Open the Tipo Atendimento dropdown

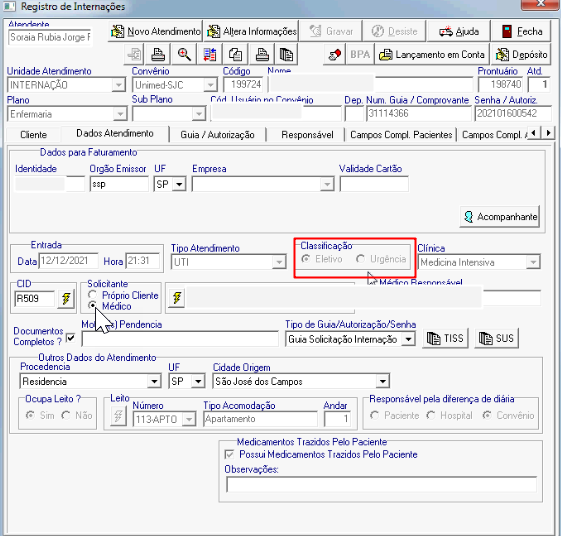[x=278, y=262]
